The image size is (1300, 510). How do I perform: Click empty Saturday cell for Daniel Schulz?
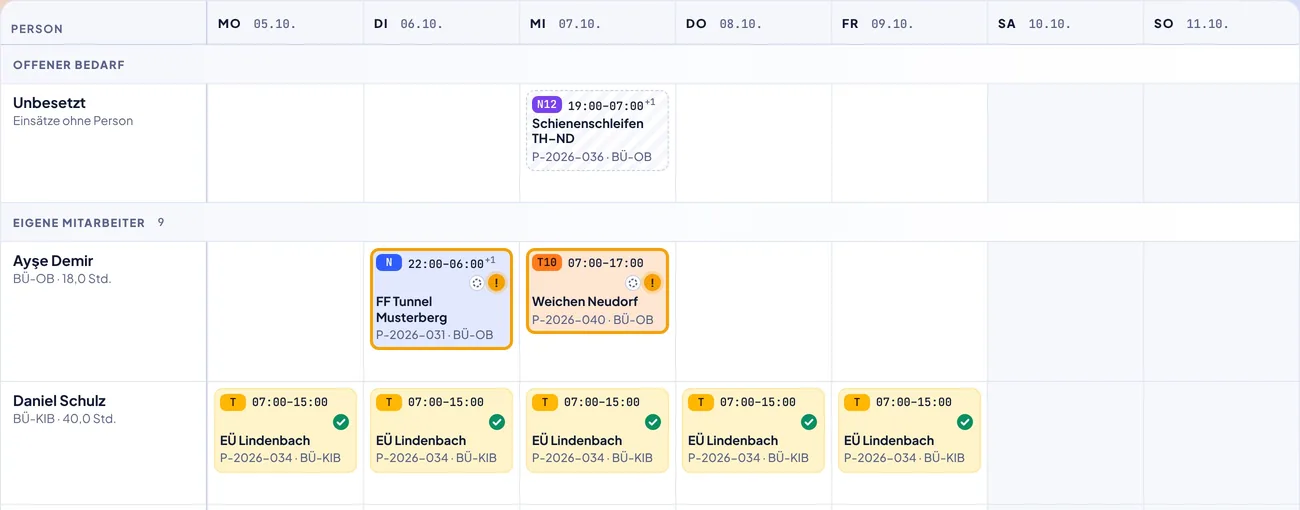(1065, 443)
